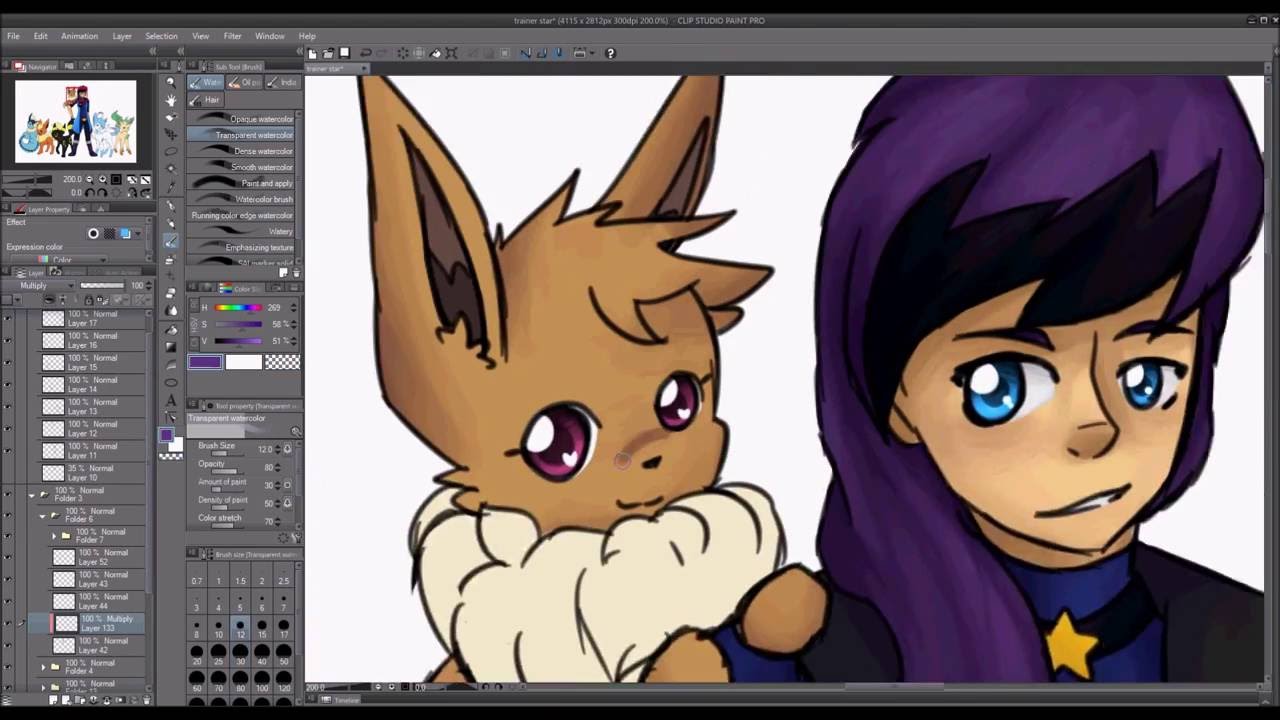Choose Running color edge watercolor brush

241,215
